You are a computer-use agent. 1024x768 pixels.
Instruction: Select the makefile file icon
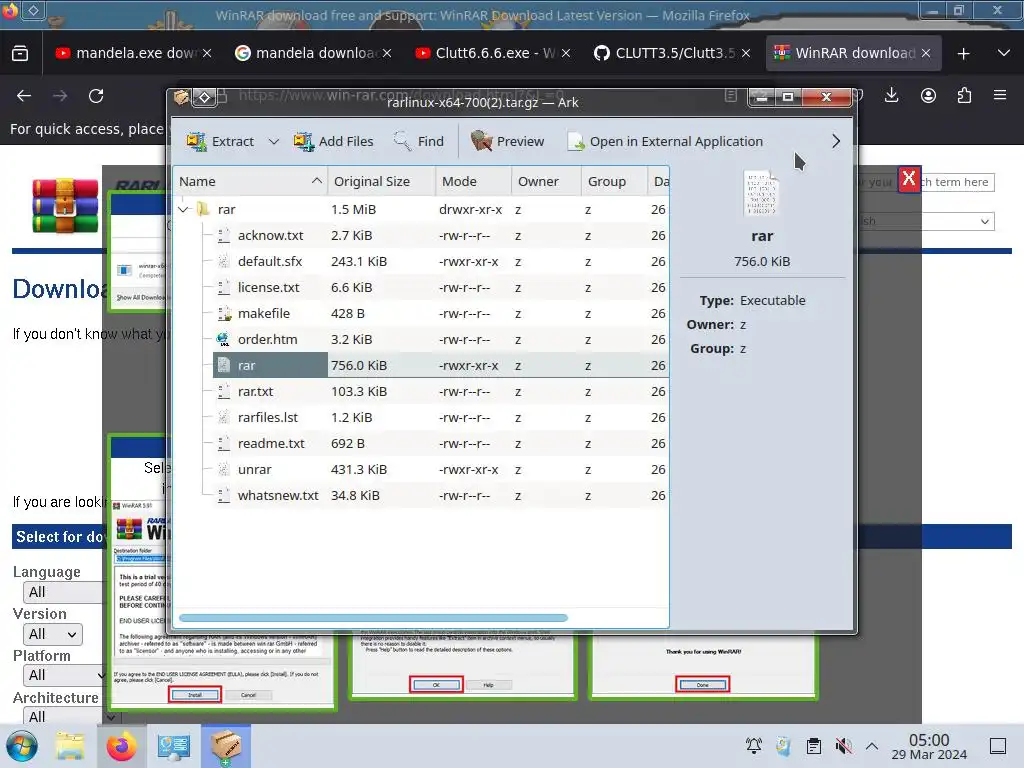[223, 314]
